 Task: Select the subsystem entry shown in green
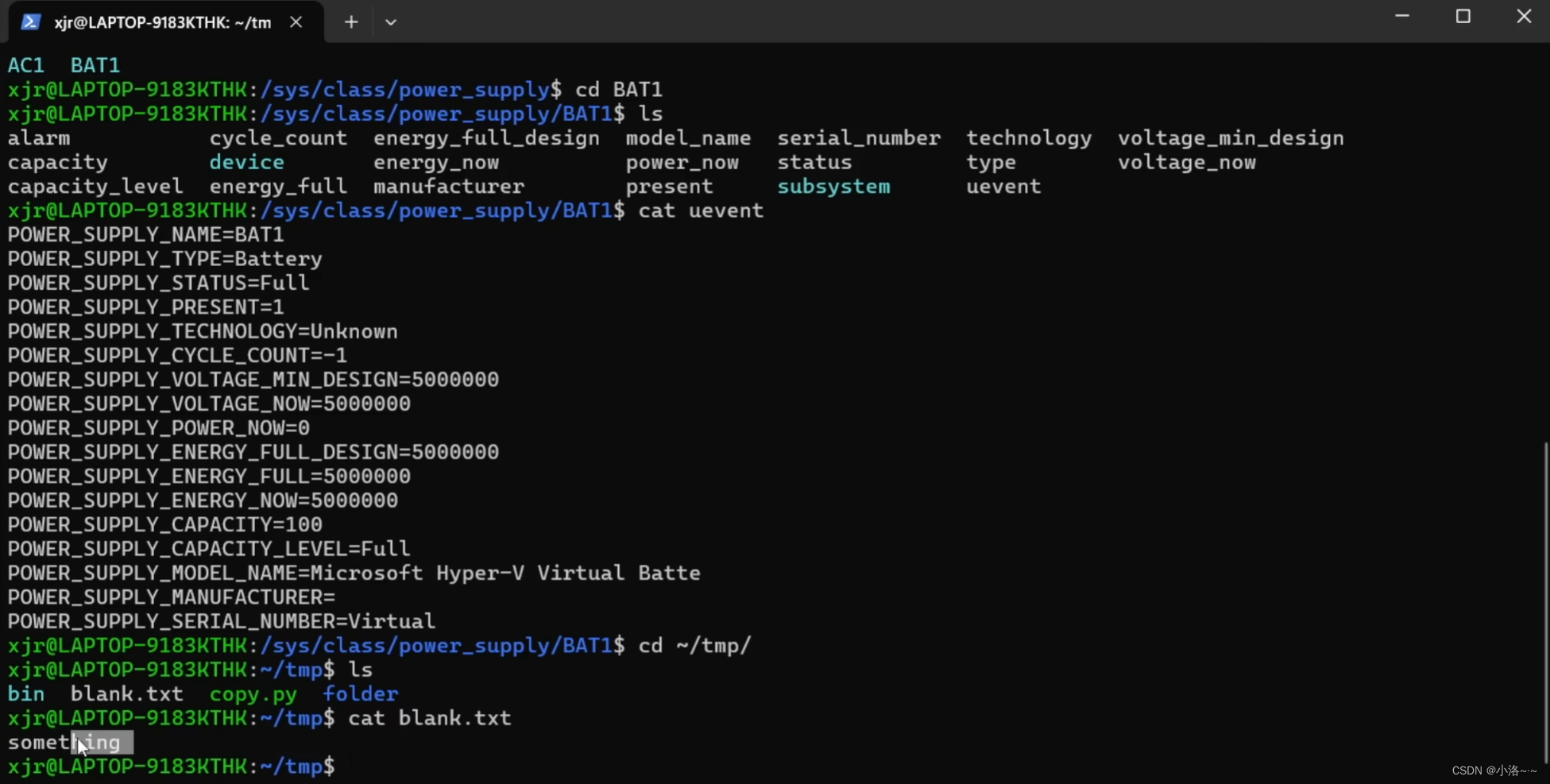tap(834, 186)
